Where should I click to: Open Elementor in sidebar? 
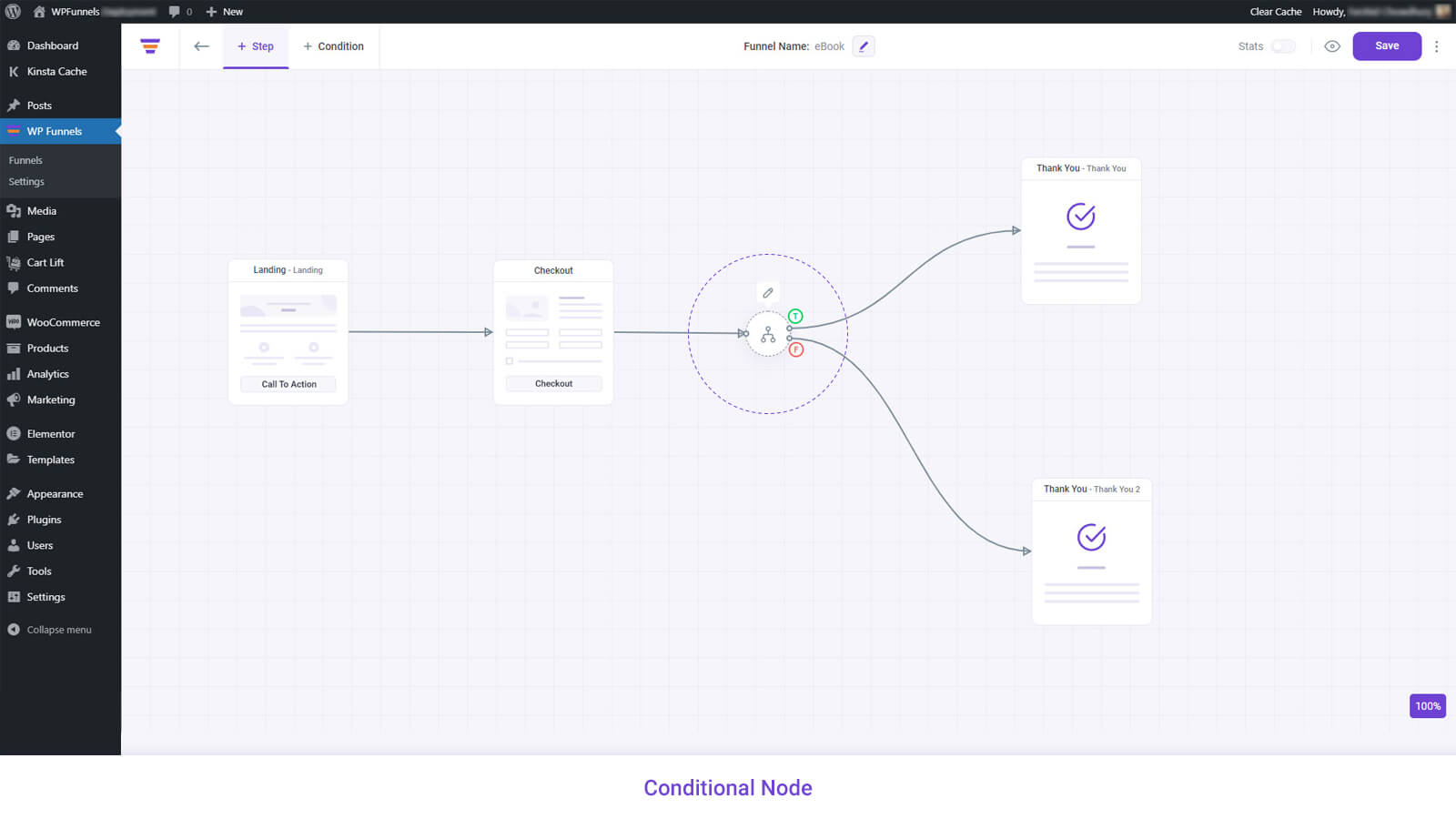click(60, 434)
